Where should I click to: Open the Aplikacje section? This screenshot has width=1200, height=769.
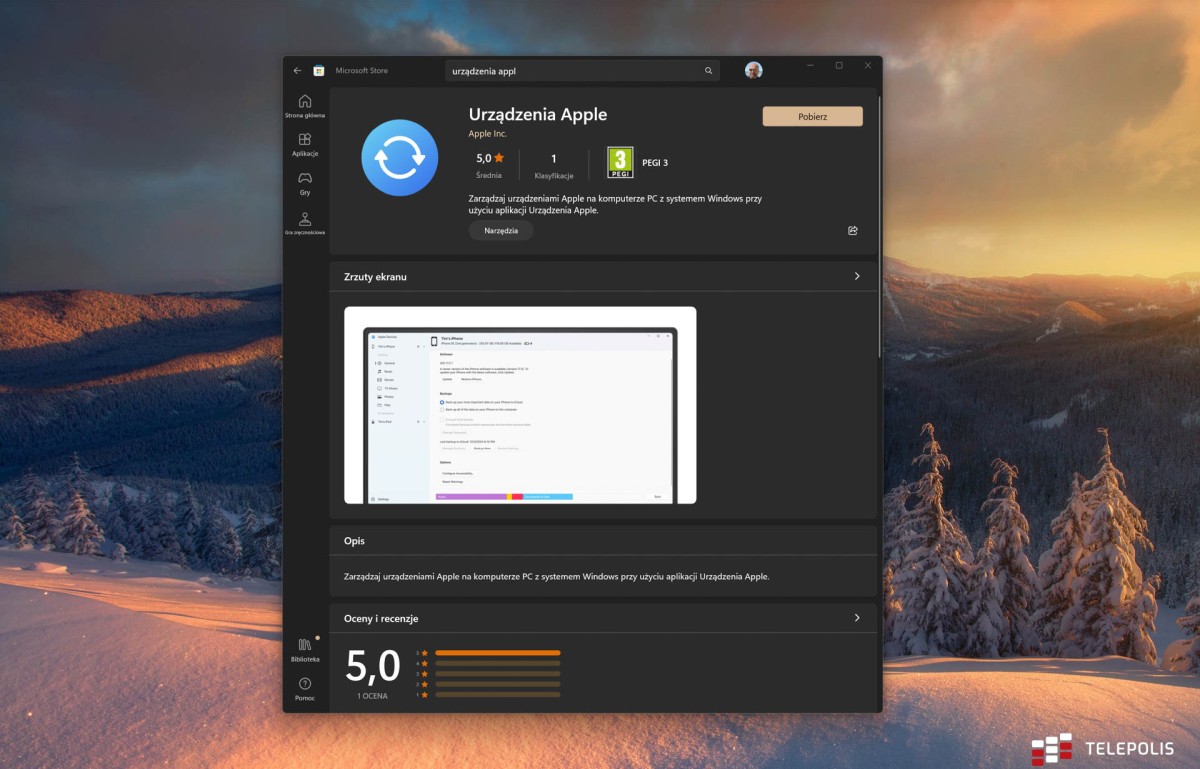pyautogui.click(x=305, y=144)
